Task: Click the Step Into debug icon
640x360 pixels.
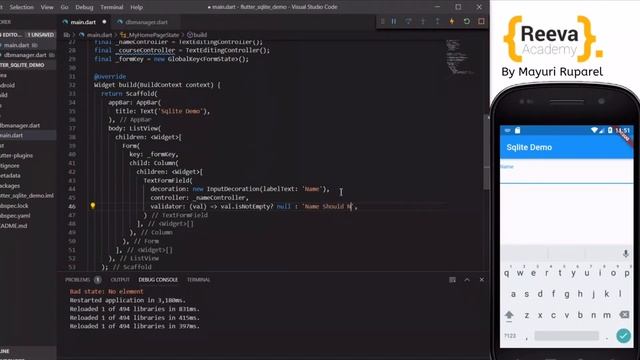Action: 423,21
